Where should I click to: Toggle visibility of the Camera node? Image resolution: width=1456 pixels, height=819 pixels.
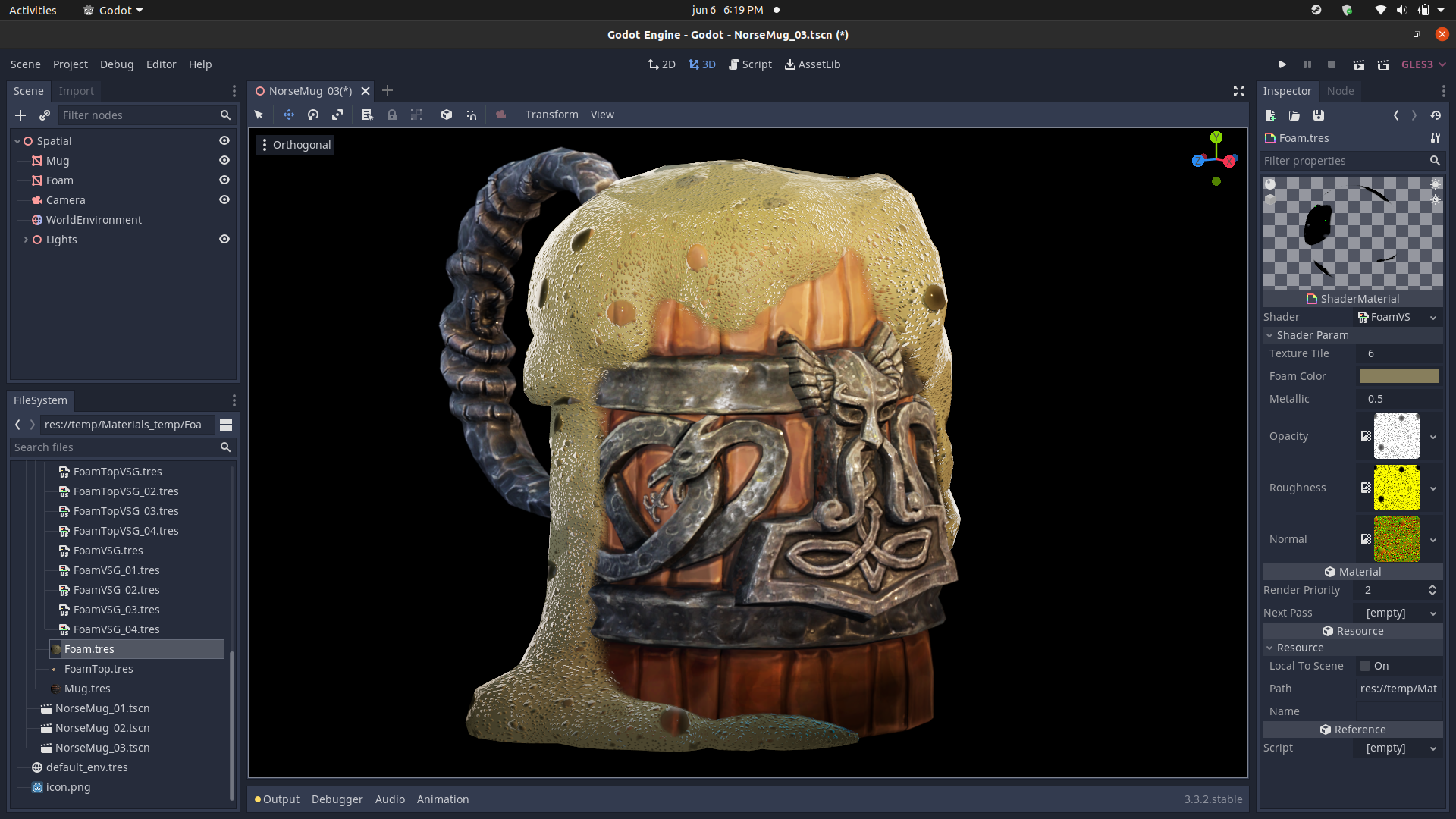pos(224,199)
